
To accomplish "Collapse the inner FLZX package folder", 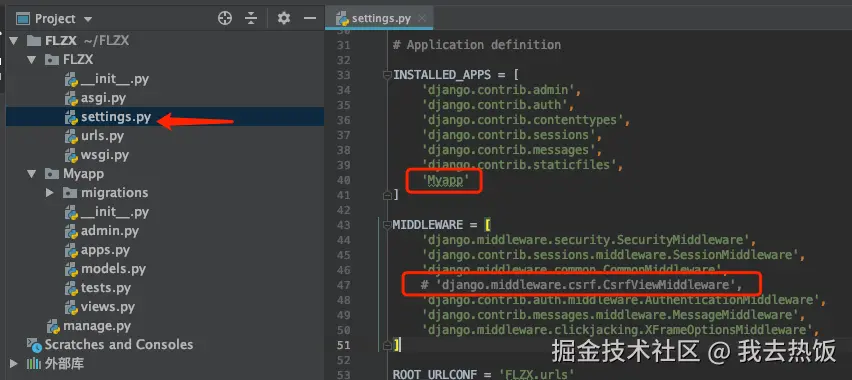I will click(x=32, y=60).
